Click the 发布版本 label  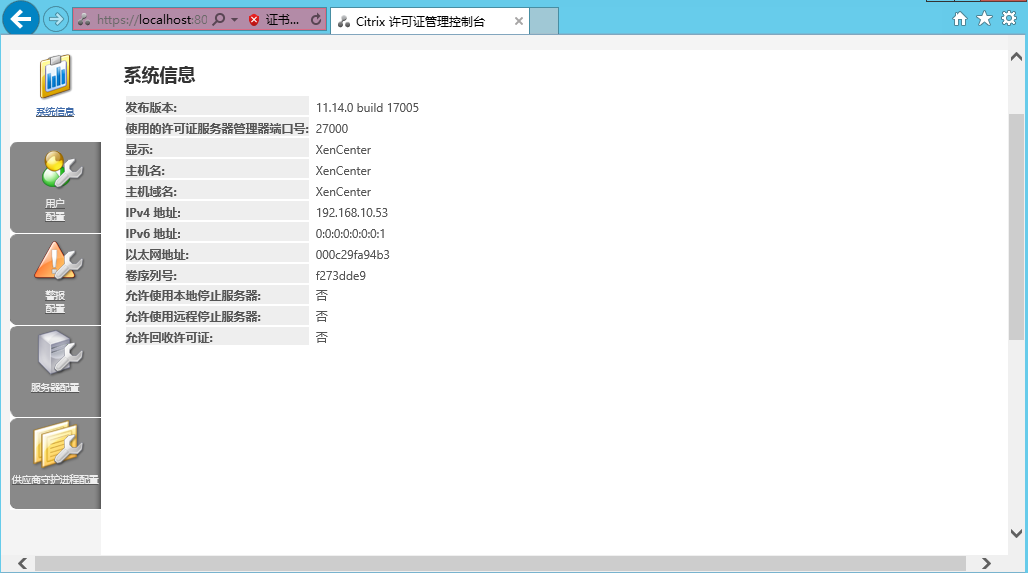[151, 108]
